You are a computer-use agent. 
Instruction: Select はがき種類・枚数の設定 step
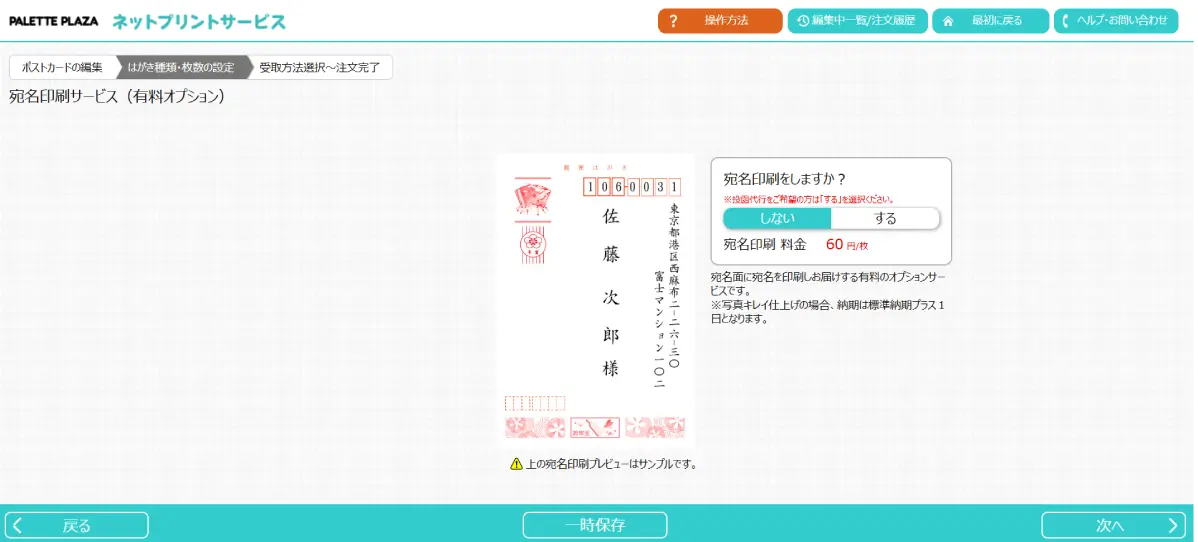pyautogui.click(x=182, y=67)
